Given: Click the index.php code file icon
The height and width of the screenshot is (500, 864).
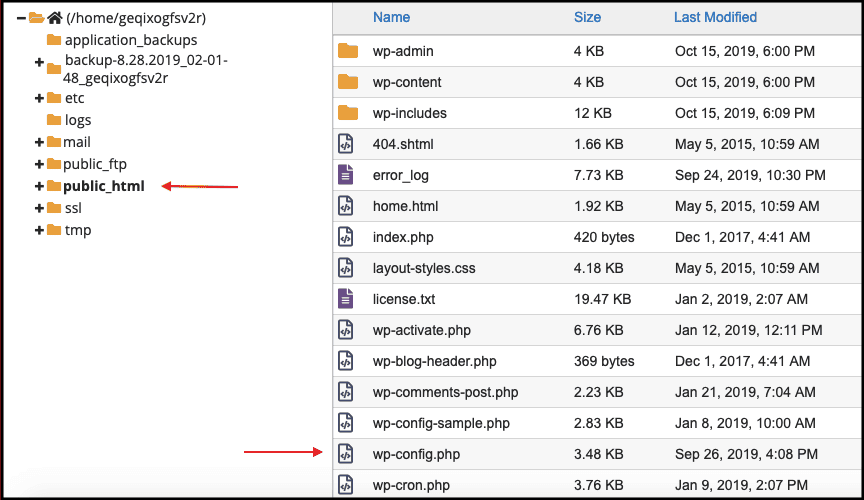Looking at the screenshot, I should coord(345,237).
